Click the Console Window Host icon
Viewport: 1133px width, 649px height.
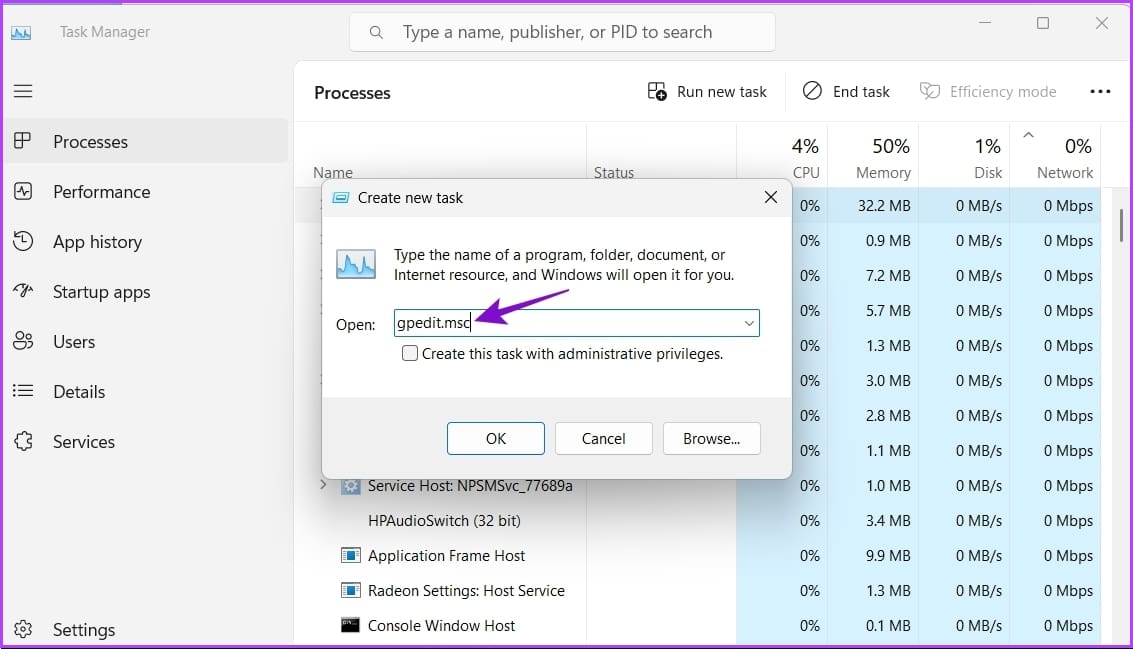click(350, 625)
